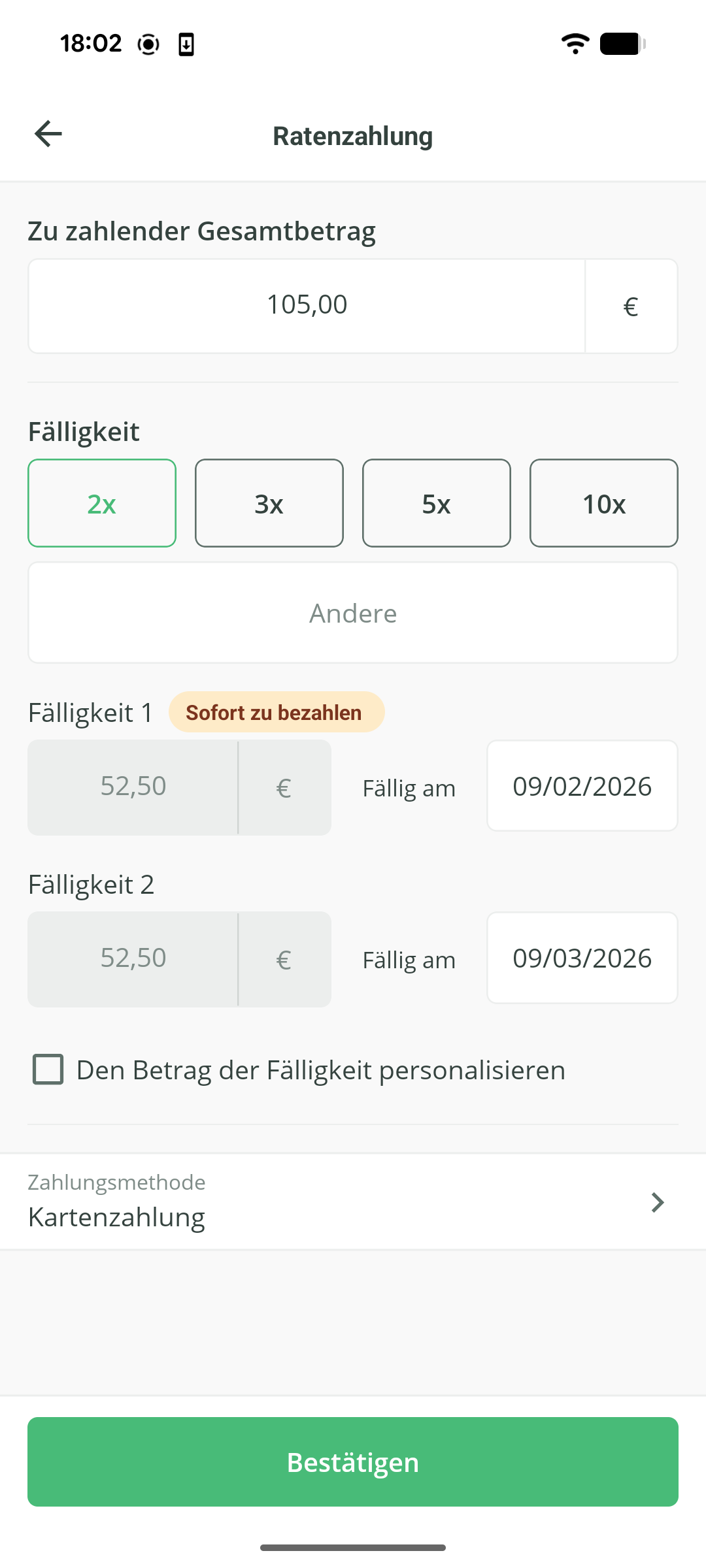Tap the euro symbol in Fälligkeit 2
Viewport: 706px width, 1568px height.
point(284,960)
